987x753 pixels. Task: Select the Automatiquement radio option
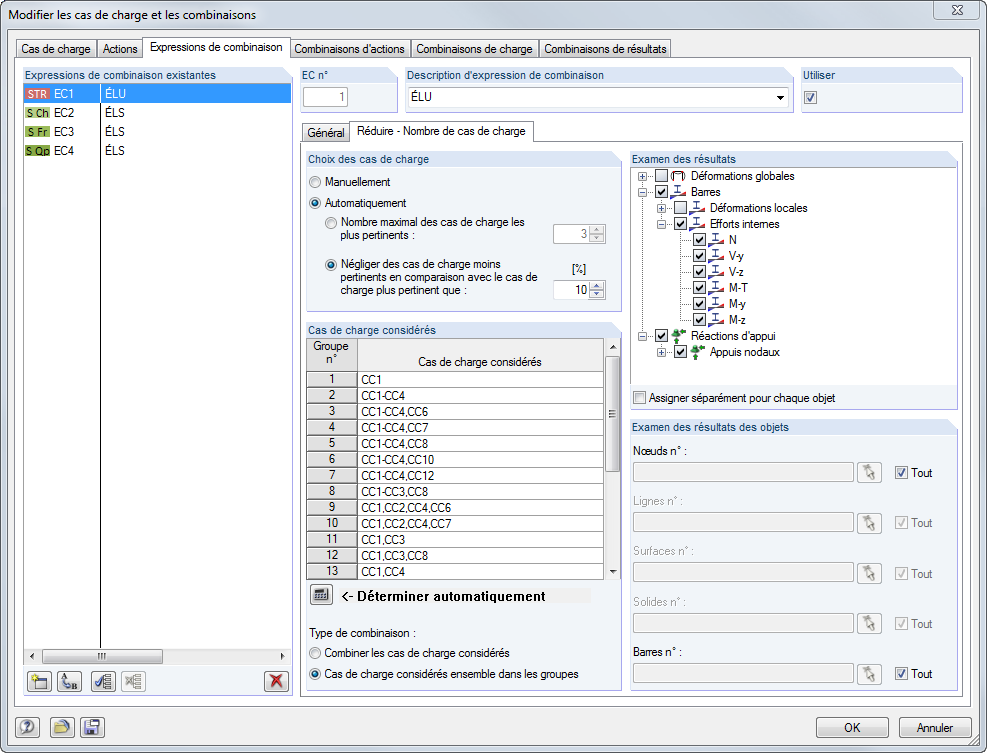(x=315, y=203)
